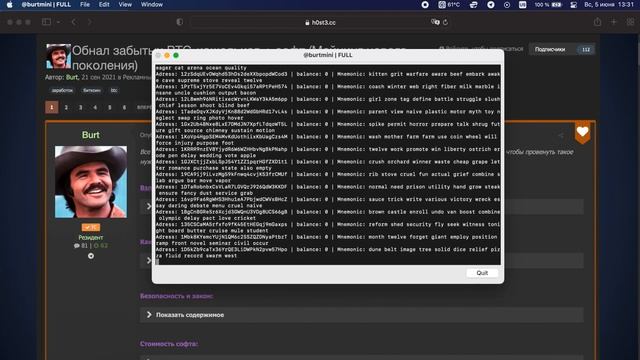
Task: Open the Edit menu
Action: coord(104,4)
